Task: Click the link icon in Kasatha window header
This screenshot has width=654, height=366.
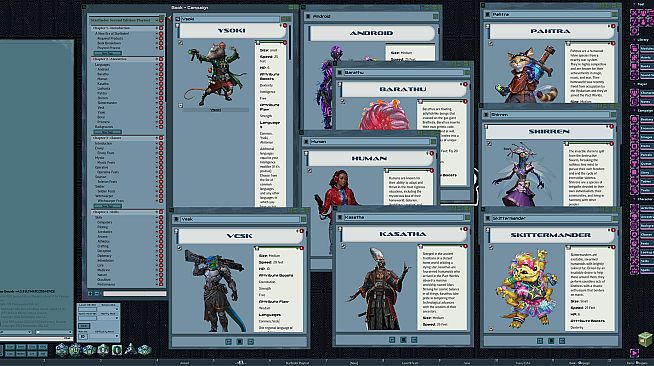Action: [x=340, y=218]
